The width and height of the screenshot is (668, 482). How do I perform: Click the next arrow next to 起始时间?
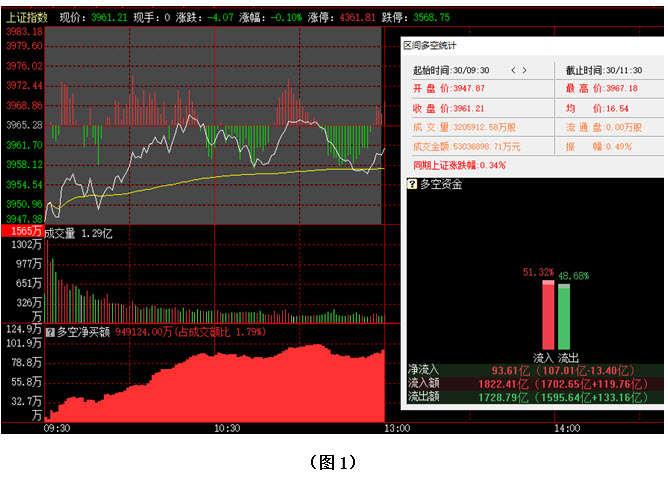pyautogui.click(x=523, y=70)
